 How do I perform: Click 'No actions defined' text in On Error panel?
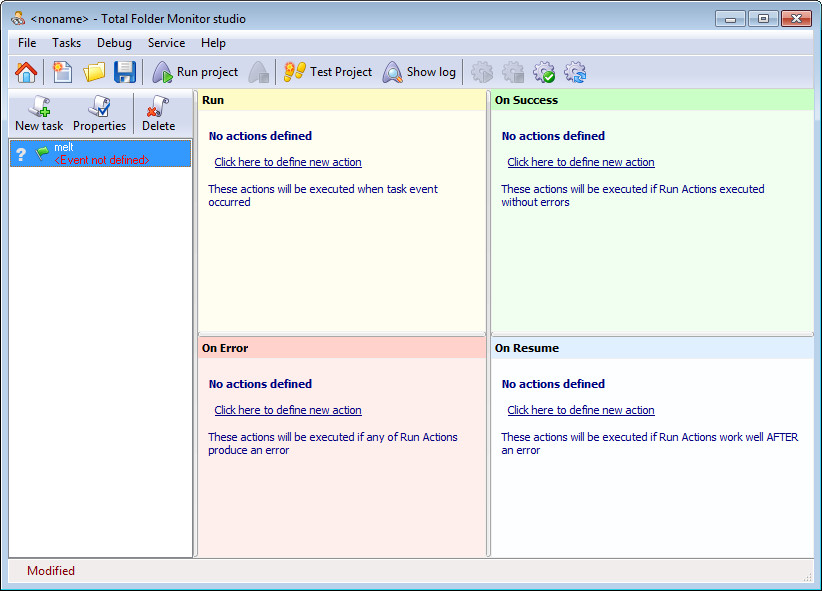(260, 384)
